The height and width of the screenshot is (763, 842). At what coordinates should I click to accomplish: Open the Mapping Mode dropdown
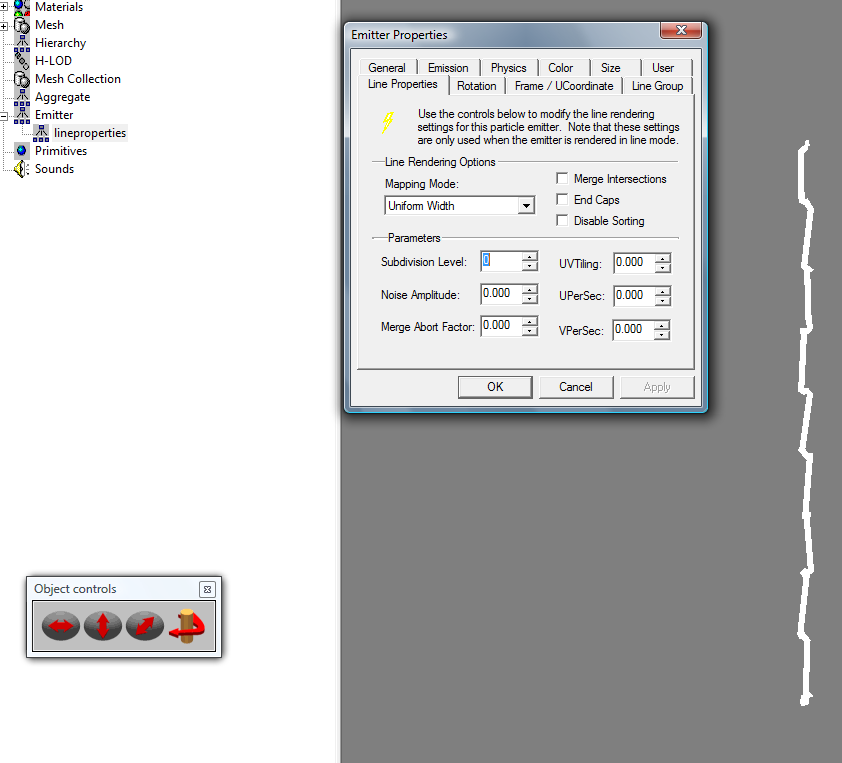point(526,206)
